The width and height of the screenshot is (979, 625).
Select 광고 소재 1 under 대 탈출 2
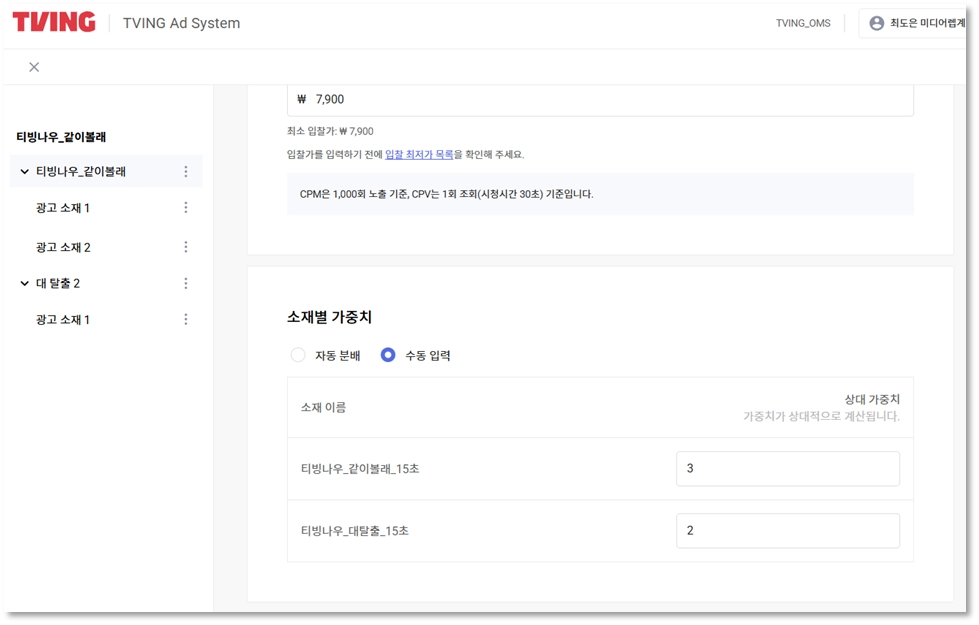(63, 320)
